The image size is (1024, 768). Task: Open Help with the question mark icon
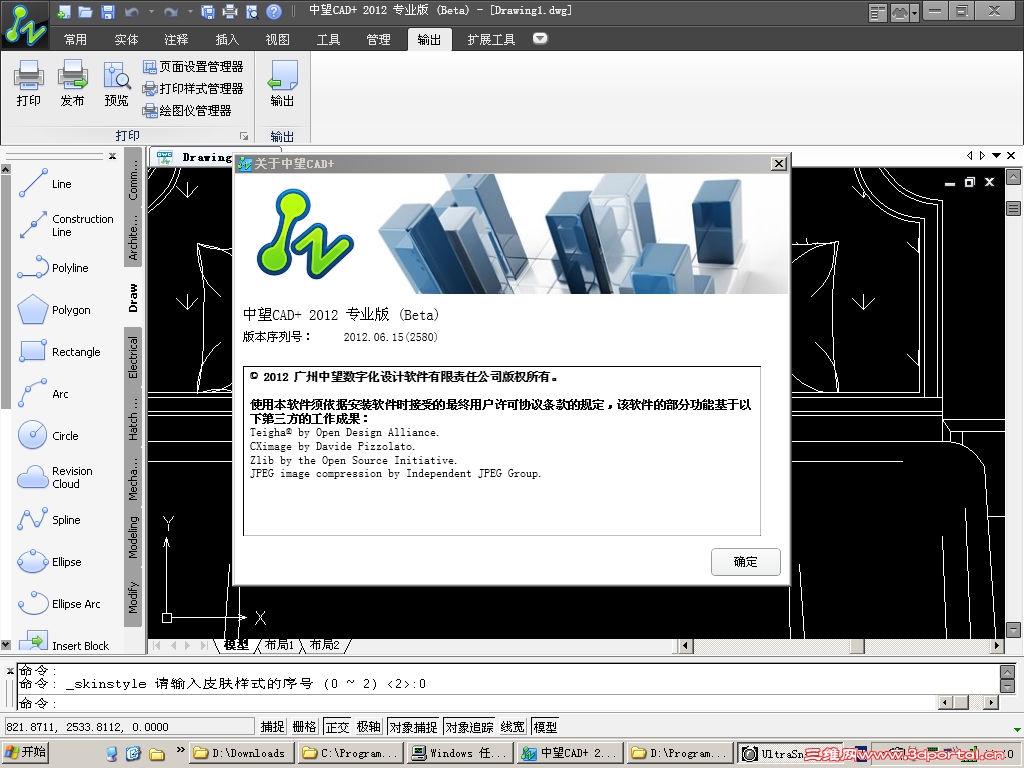274,11
